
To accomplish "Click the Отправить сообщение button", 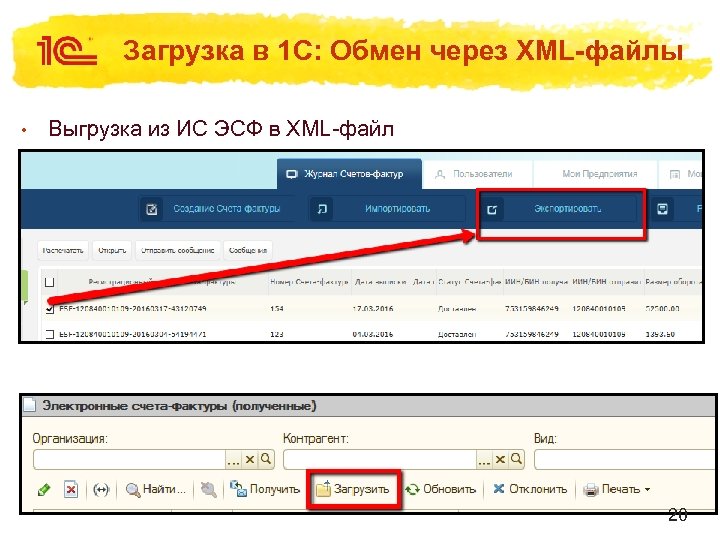I will pos(178,250).
